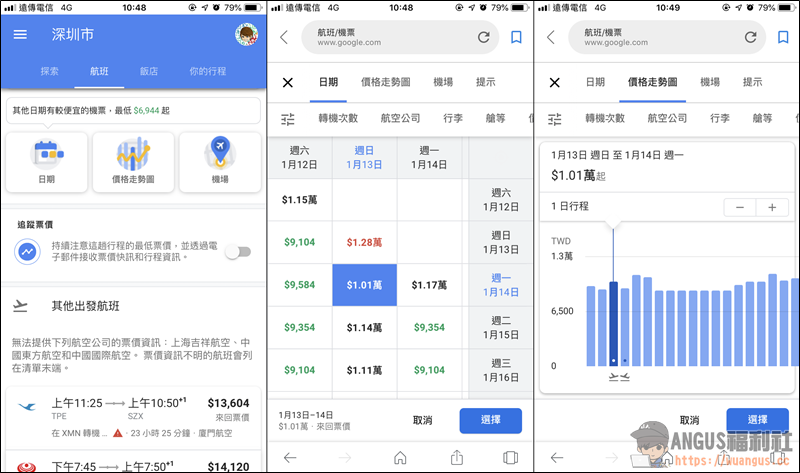Switch to the 飯店 tab
Screen dimensions: 800x473
pos(149,72)
